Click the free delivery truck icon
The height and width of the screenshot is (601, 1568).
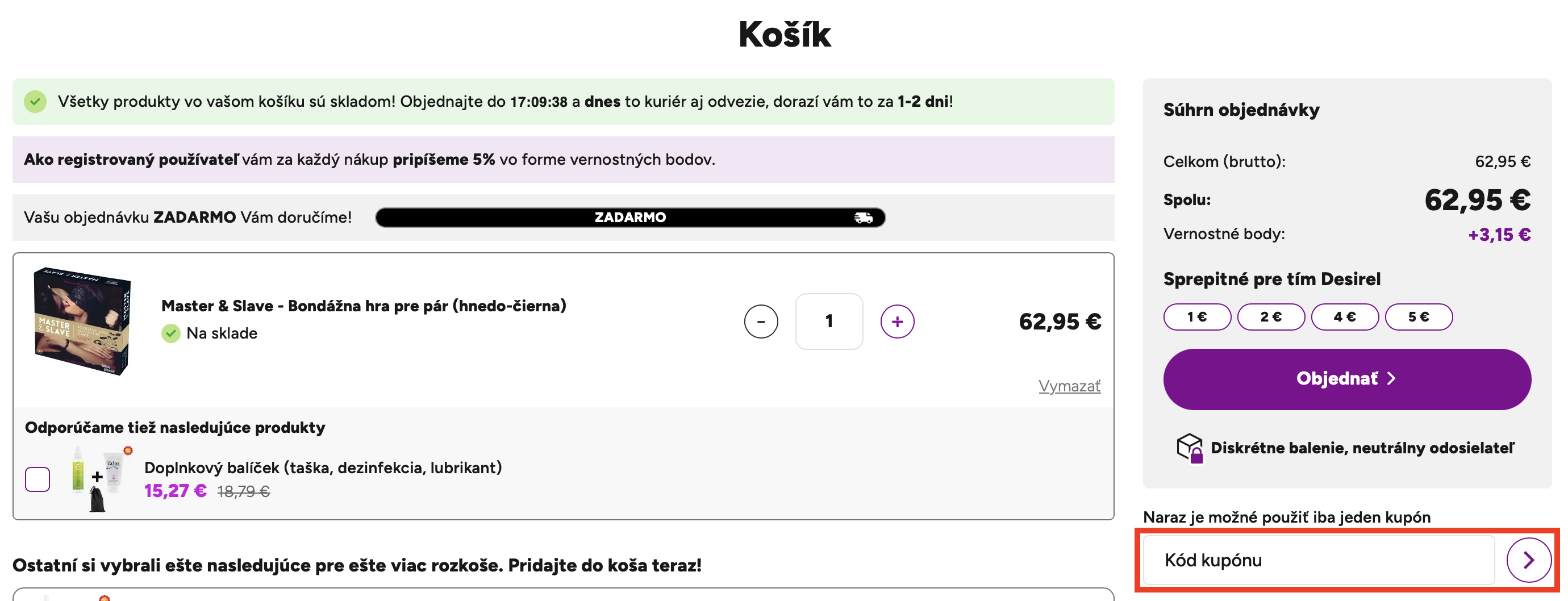862,218
